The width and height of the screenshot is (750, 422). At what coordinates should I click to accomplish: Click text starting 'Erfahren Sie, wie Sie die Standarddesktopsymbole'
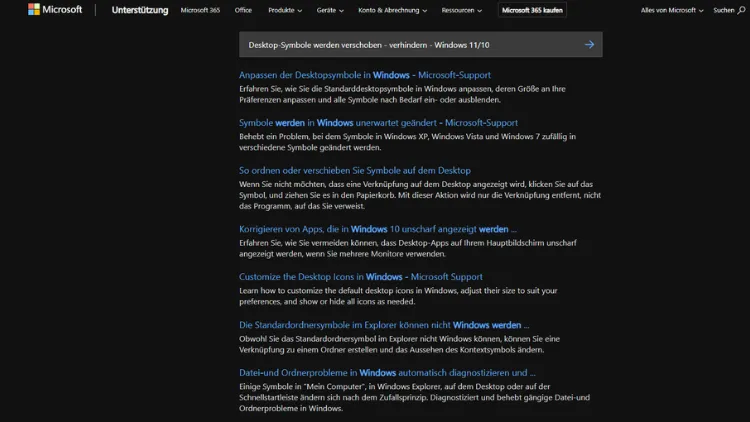click(402, 94)
